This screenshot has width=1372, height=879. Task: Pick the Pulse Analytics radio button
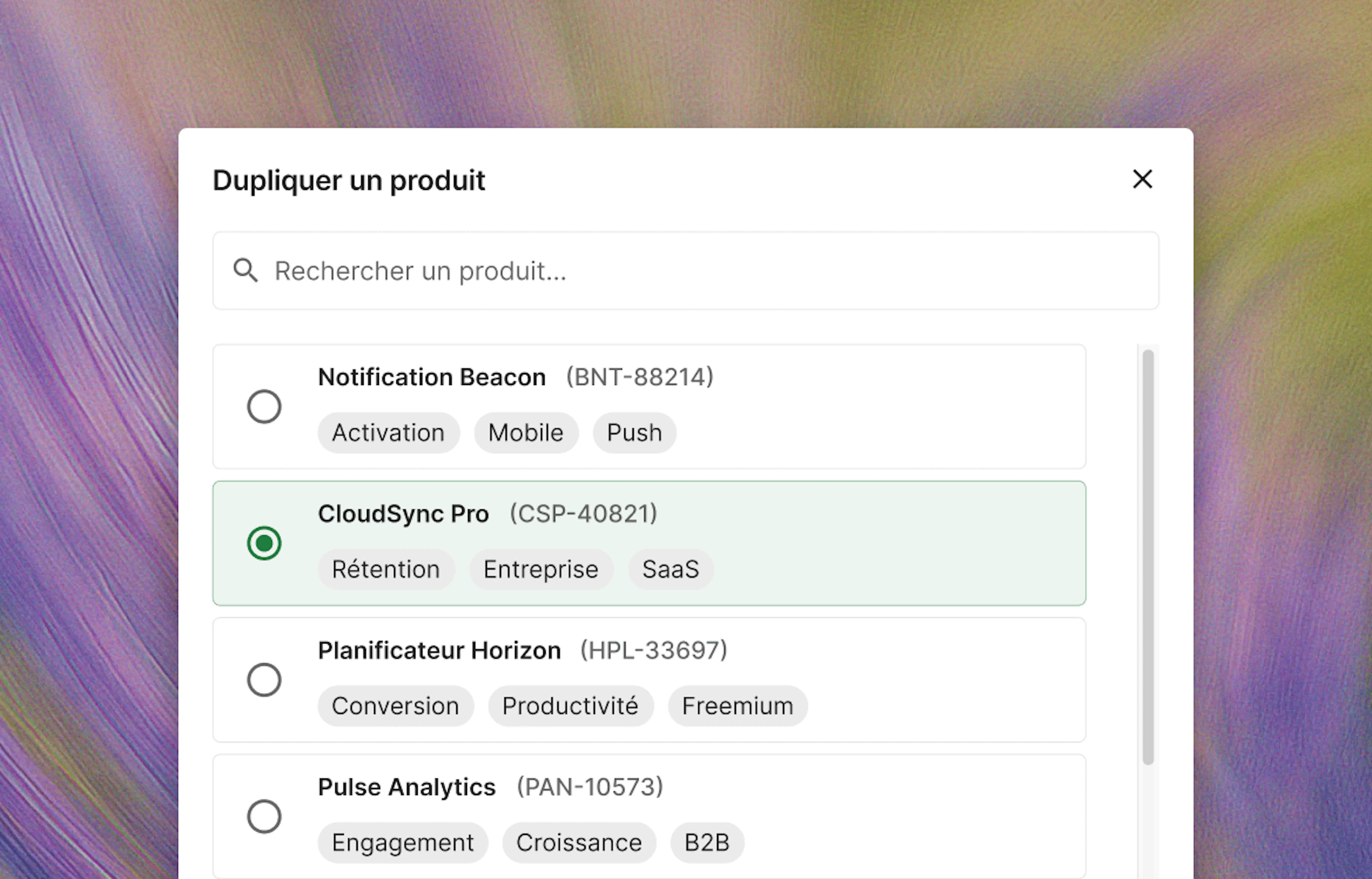264,816
